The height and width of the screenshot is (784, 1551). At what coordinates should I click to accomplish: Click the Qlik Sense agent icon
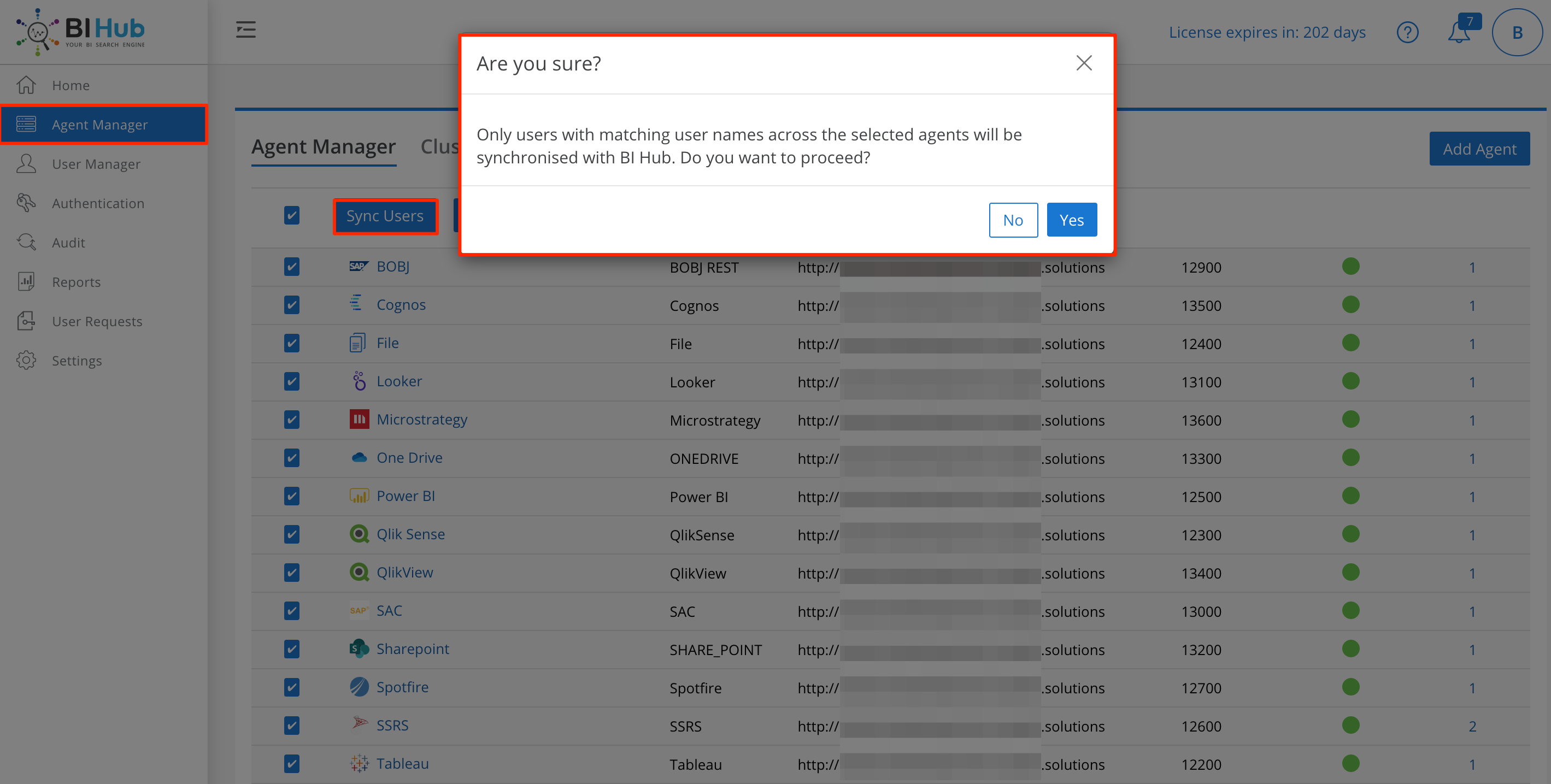[360, 534]
